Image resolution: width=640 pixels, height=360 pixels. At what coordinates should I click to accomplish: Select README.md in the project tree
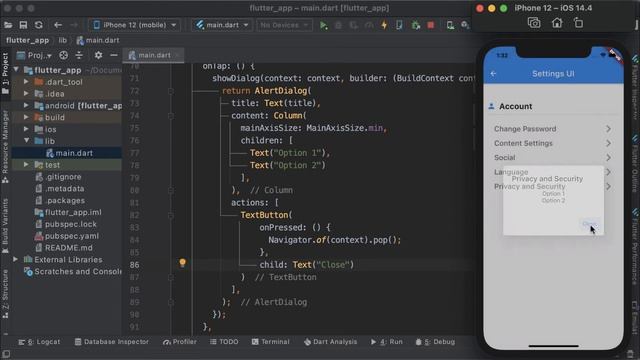[68, 248]
